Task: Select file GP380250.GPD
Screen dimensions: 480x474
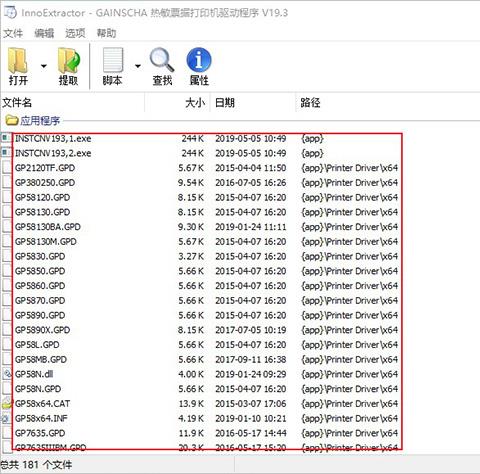Action: pyautogui.click(x=45, y=183)
